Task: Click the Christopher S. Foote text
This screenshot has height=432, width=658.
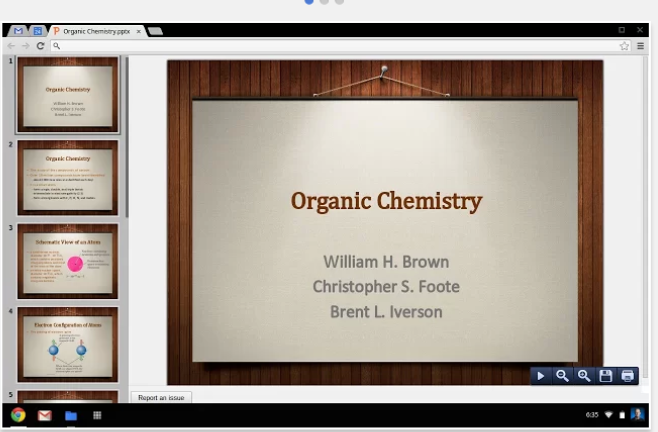Action: (x=386, y=287)
